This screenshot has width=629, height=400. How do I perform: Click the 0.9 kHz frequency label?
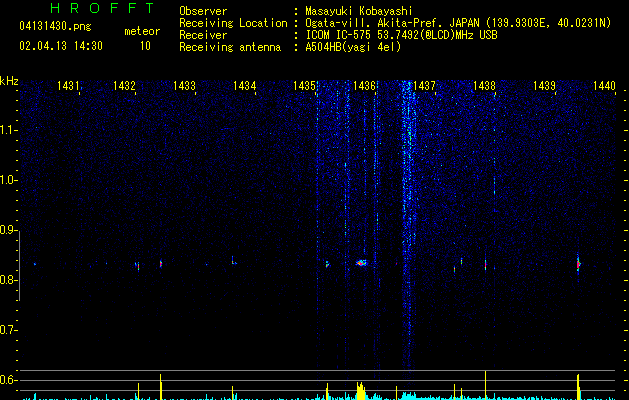(x=8, y=230)
